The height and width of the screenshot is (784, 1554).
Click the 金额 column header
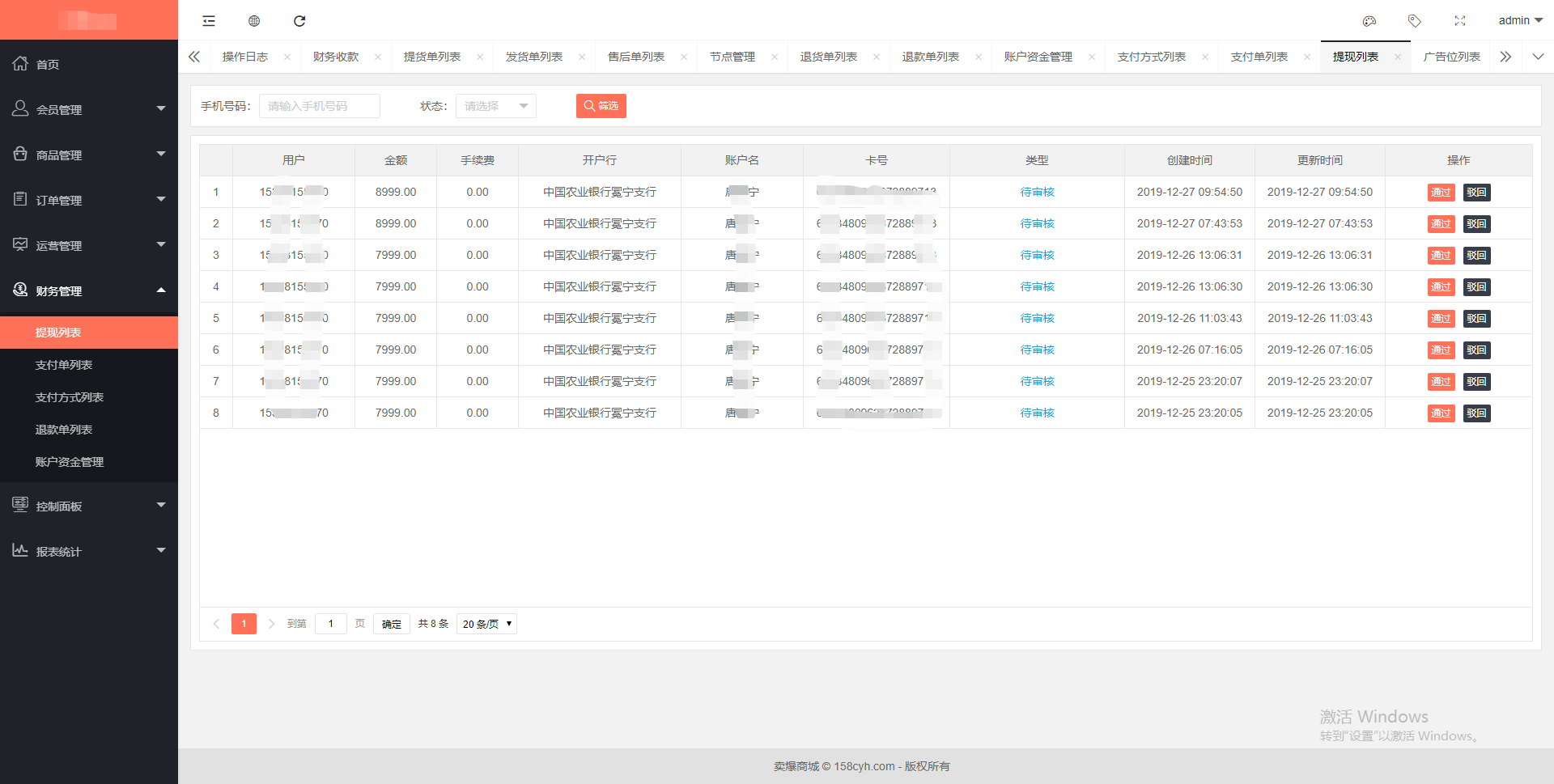(396, 160)
